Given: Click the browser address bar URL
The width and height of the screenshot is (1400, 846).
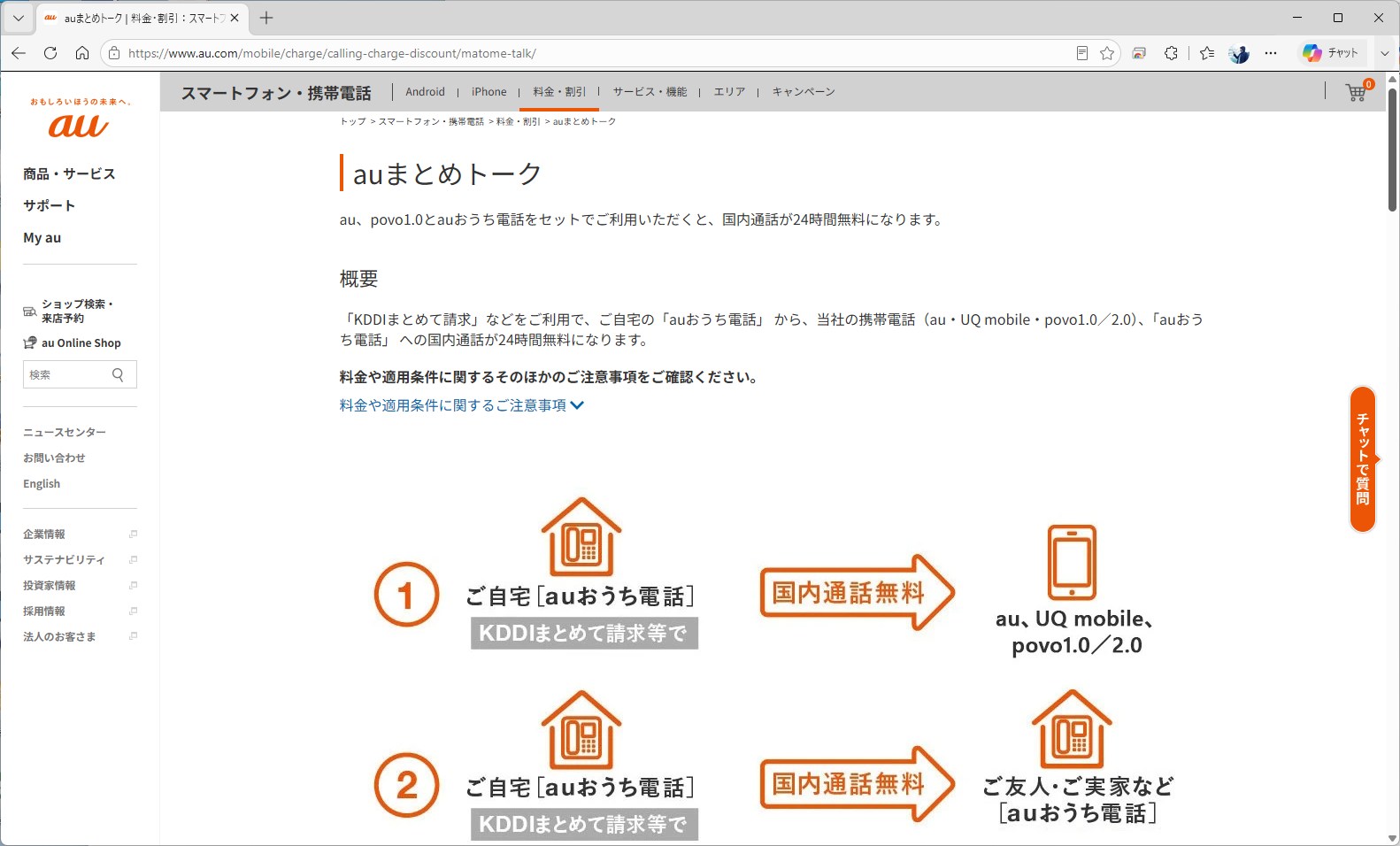Looking at the screenshot, I should point(332,53).
